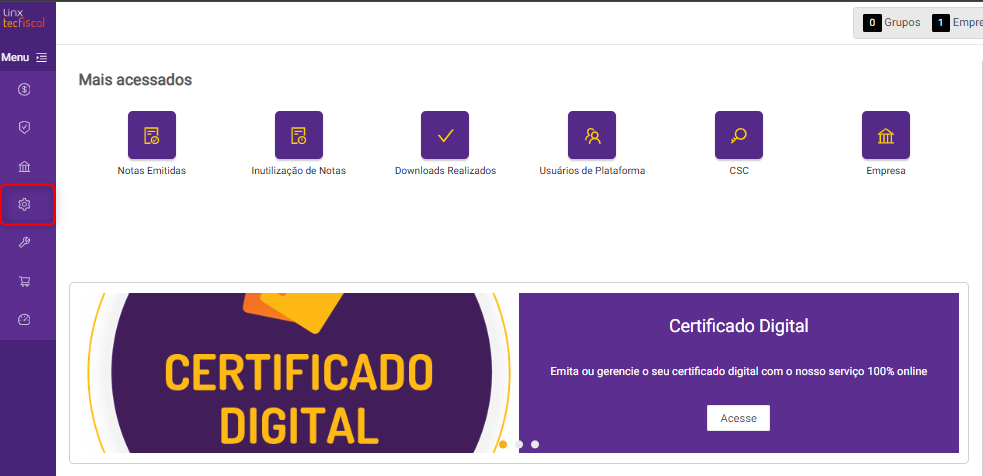Open Notas Emitidas shortcut icon
Image resolution: width=983 pixels, height=476 pixels.
152,135
